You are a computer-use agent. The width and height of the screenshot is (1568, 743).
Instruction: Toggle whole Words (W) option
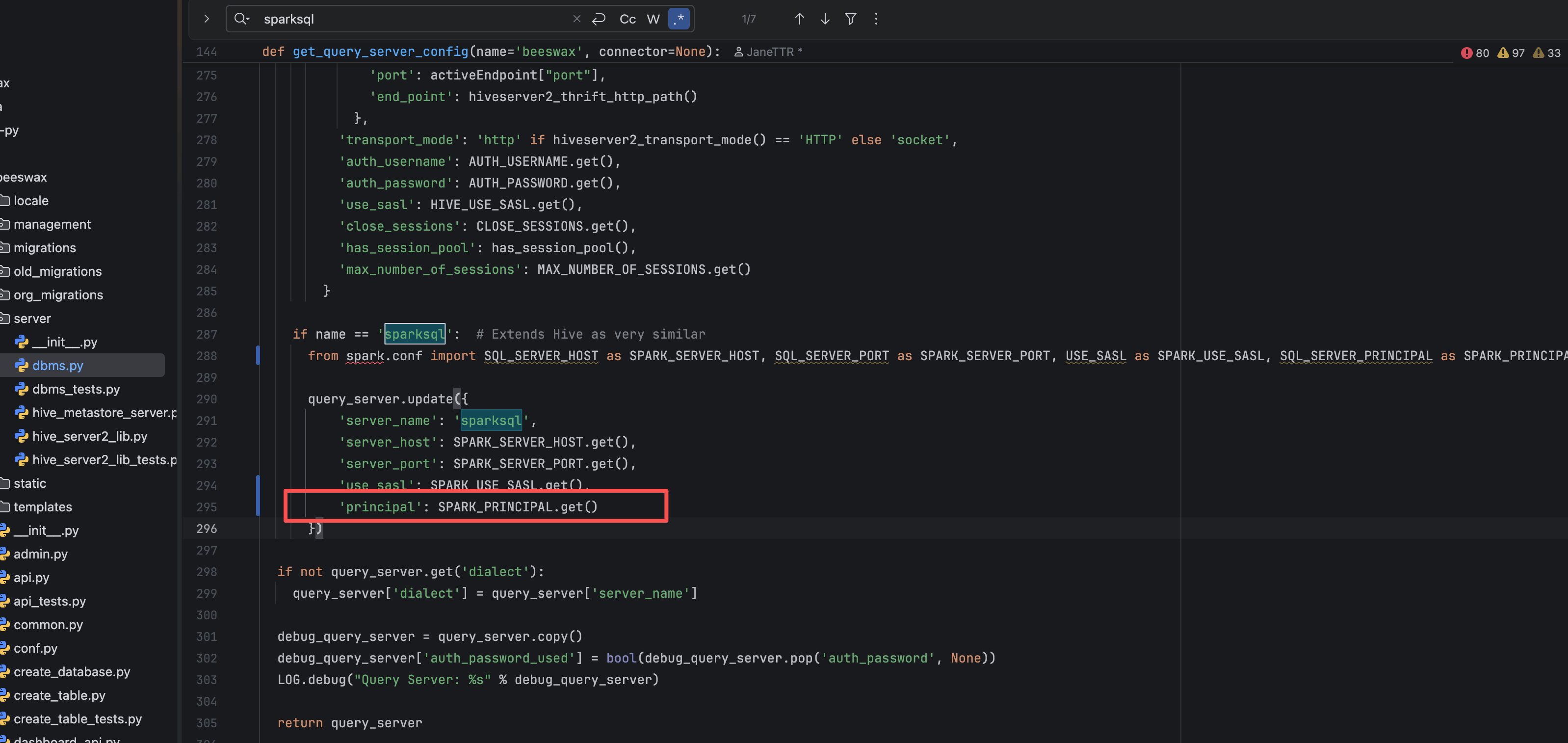pyautogui.click(x=653, y=19)
